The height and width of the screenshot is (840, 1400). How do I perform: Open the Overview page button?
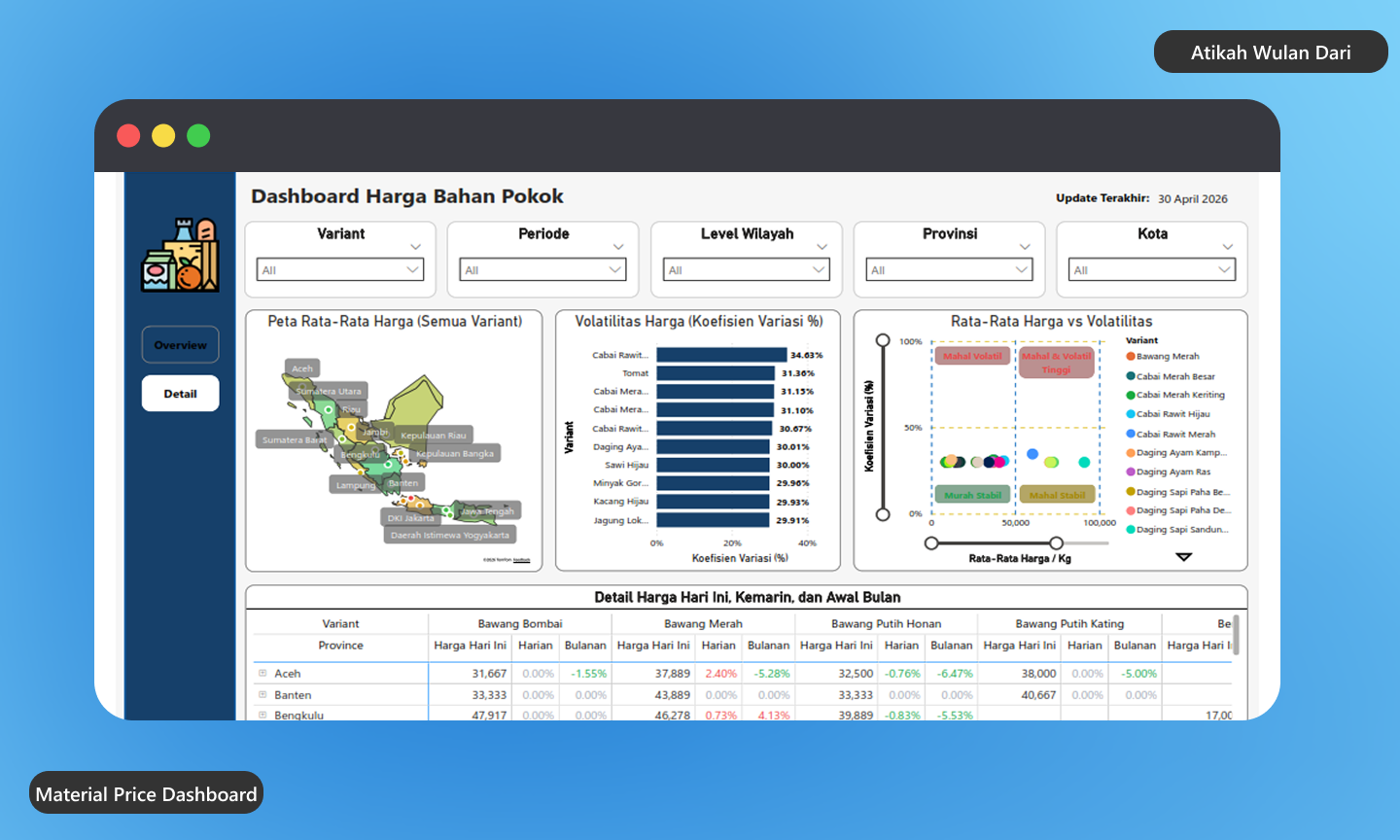coord(180,345)
